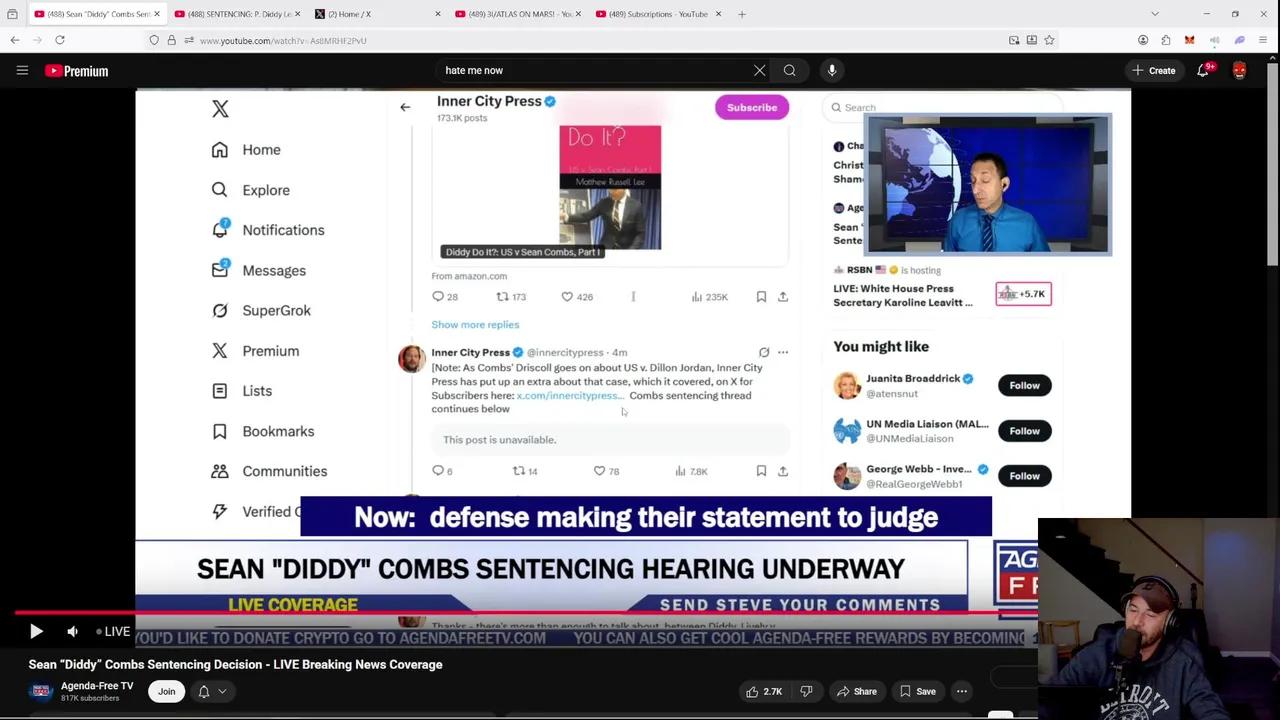Open more actions menu under the video
The width and height of the screenshot is (1280, 720).
[x=962, y=691]
